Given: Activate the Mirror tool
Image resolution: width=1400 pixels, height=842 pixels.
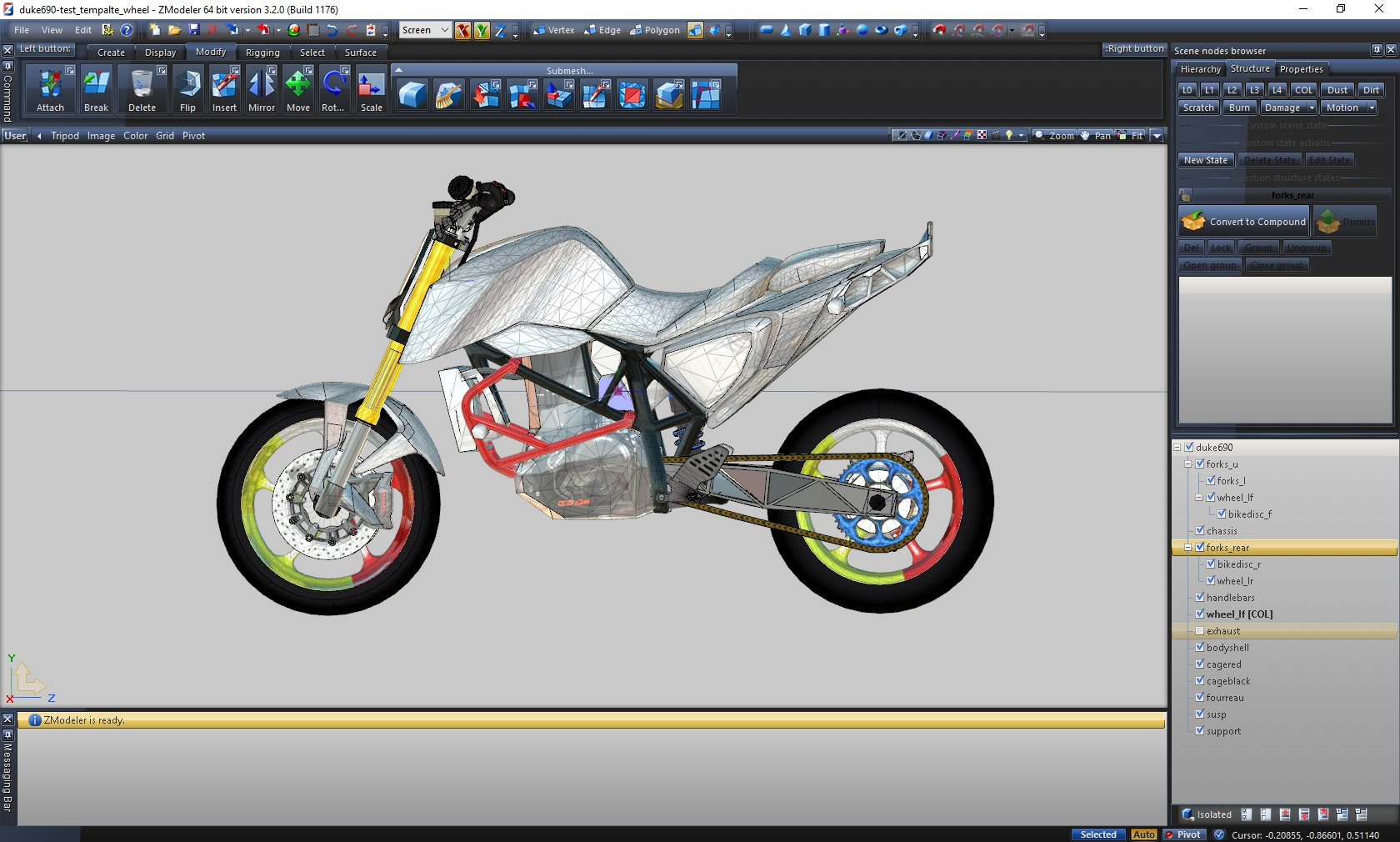Looking at the screenshot, I should [261, 84].
